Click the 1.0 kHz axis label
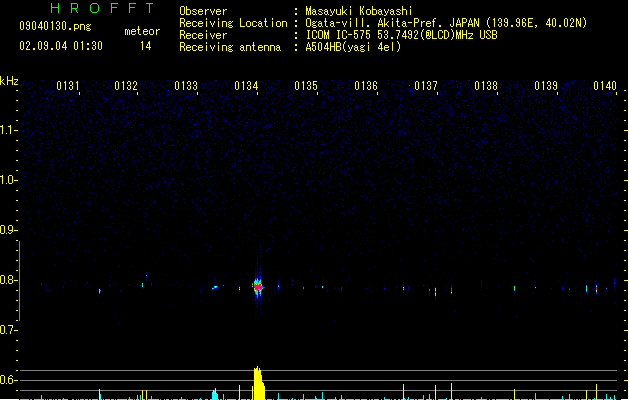Viewport: 629px width, 400px height. coord(9,180)
